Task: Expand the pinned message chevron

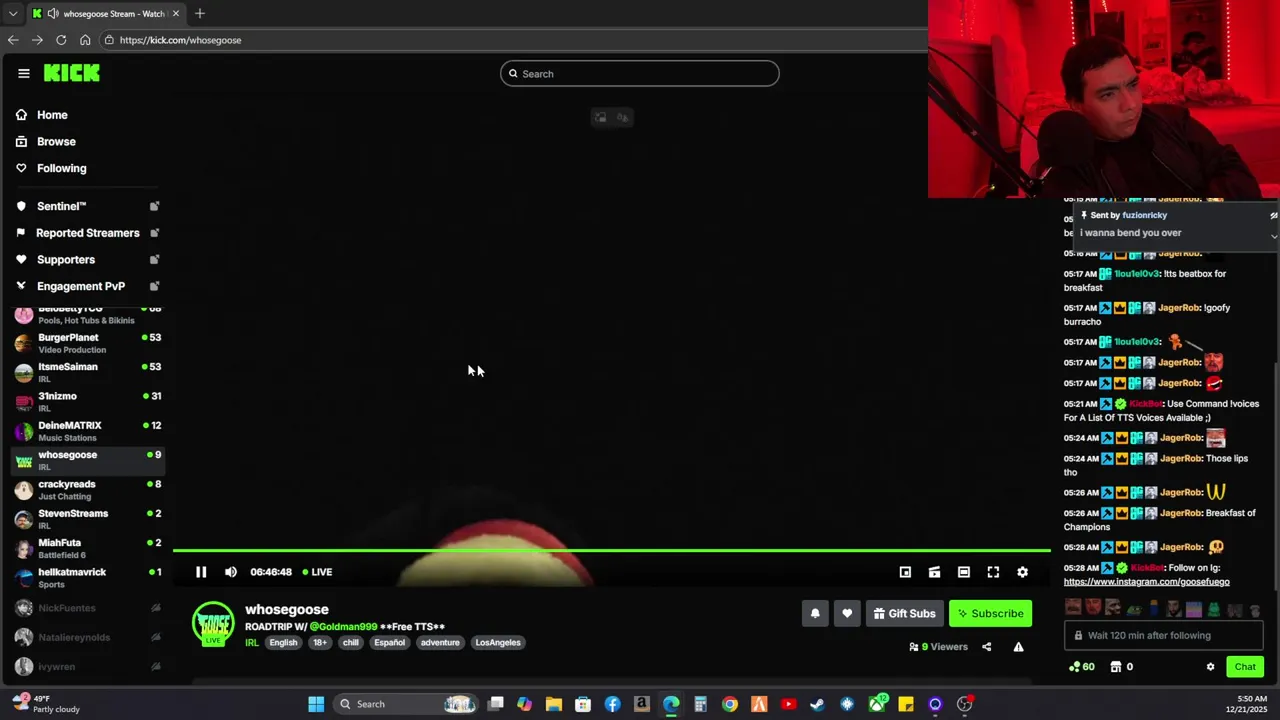Action: (x=1273, y=236)
